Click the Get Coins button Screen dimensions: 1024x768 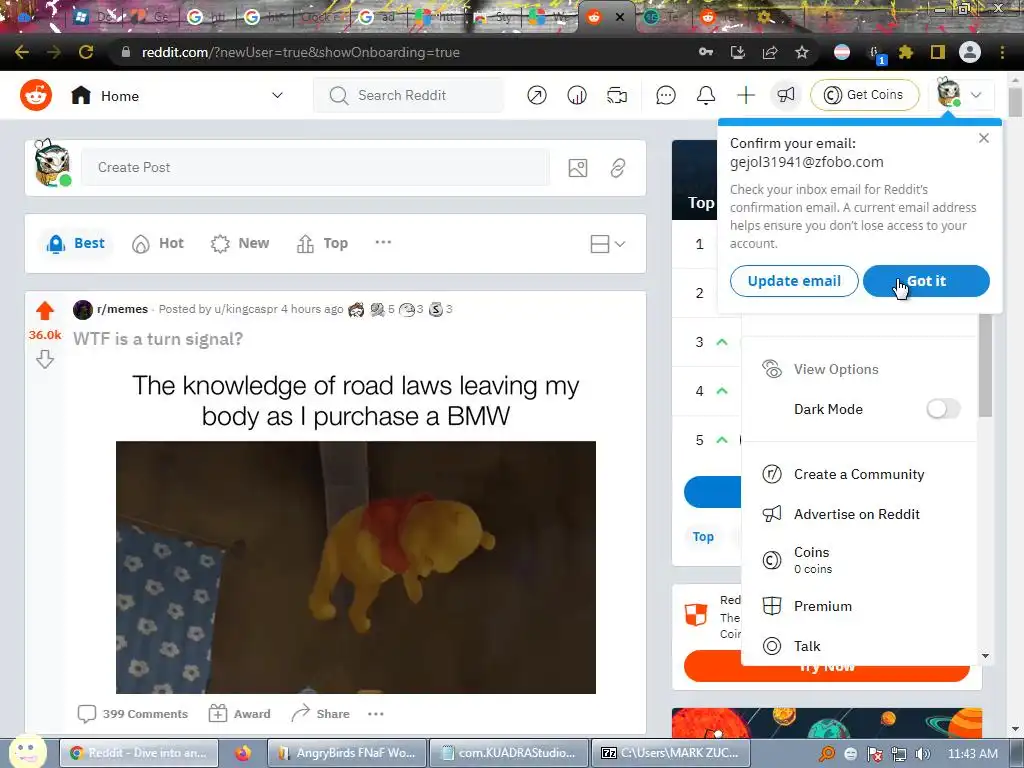pyautogui.click(x=865, y=95)
